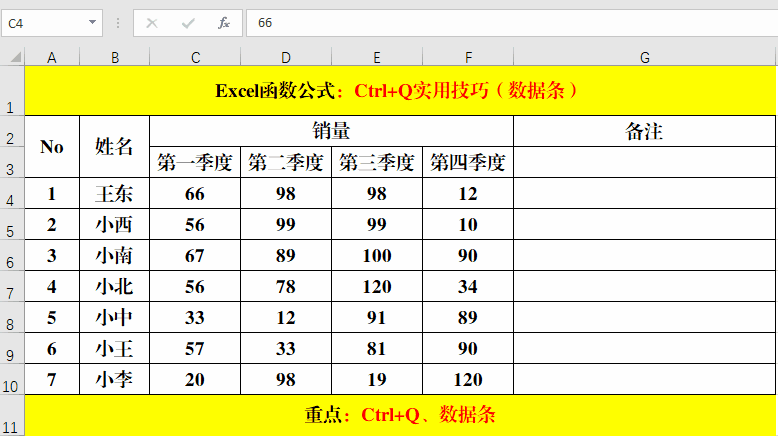The width and height of the screenshot is (778, 436).
Task: Select column B header
Action: tap(115, 57)
